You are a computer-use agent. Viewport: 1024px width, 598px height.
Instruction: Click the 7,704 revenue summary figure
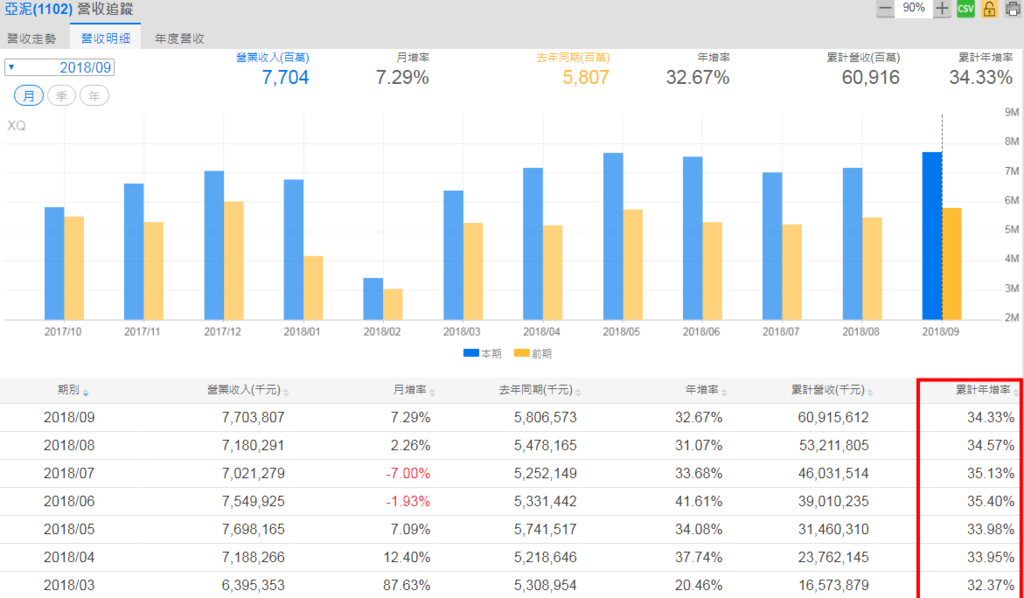click(x=285, y=78)
